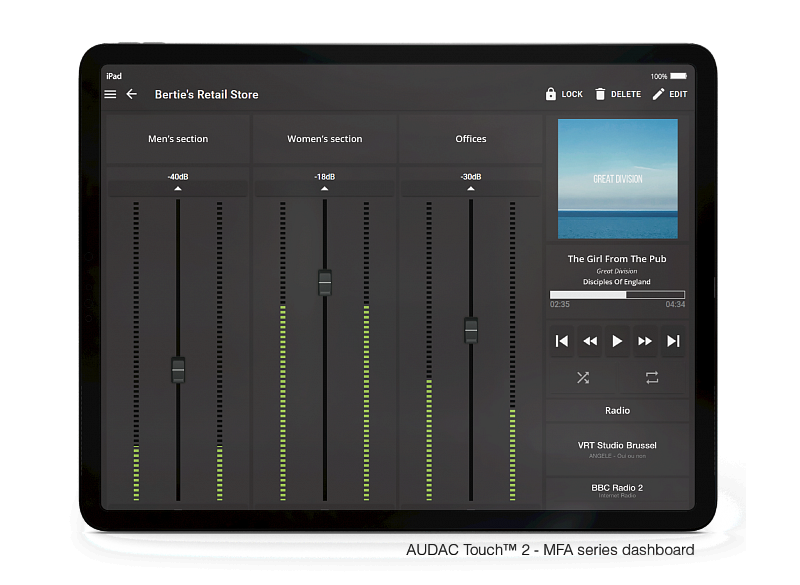Select the Radio source tab
This screenshot has width=800, height=585.
point(617,410)
